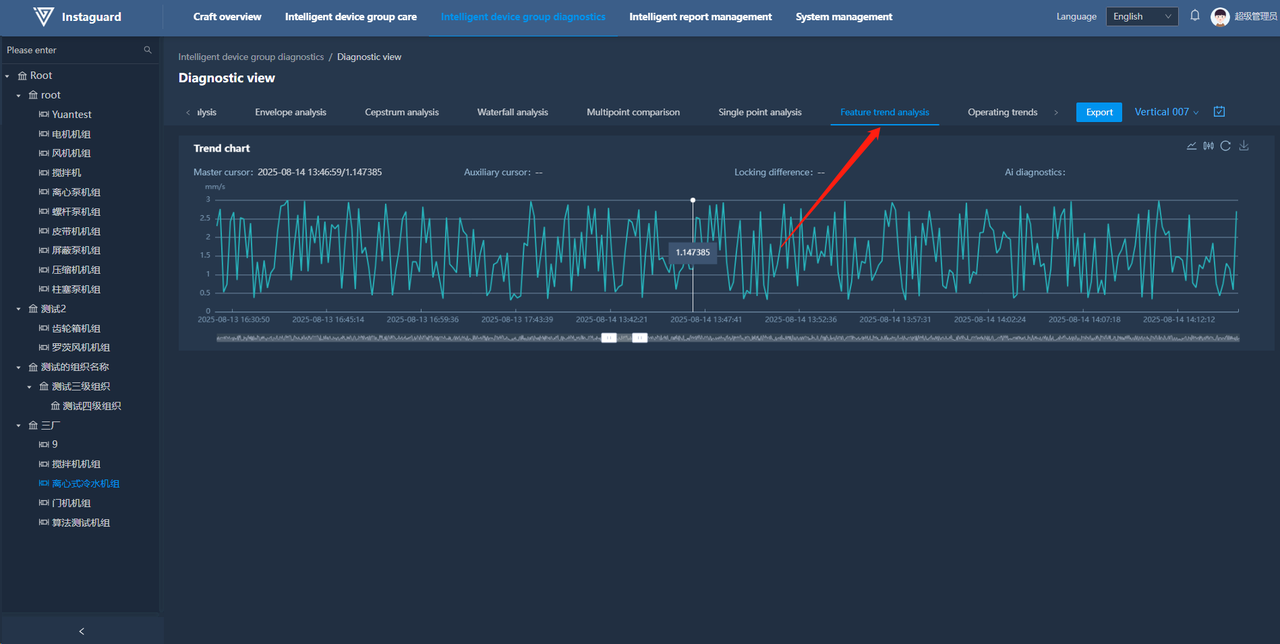Refresh the Trend chart
The image size is (1280, 644).
tap(1225, 146)
